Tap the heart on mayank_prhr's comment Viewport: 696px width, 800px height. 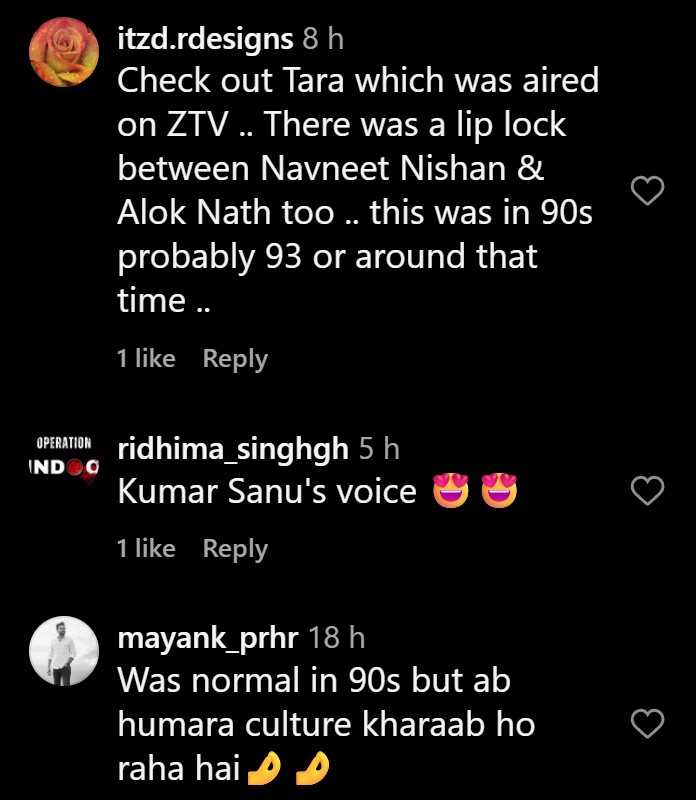coord(650,722)
